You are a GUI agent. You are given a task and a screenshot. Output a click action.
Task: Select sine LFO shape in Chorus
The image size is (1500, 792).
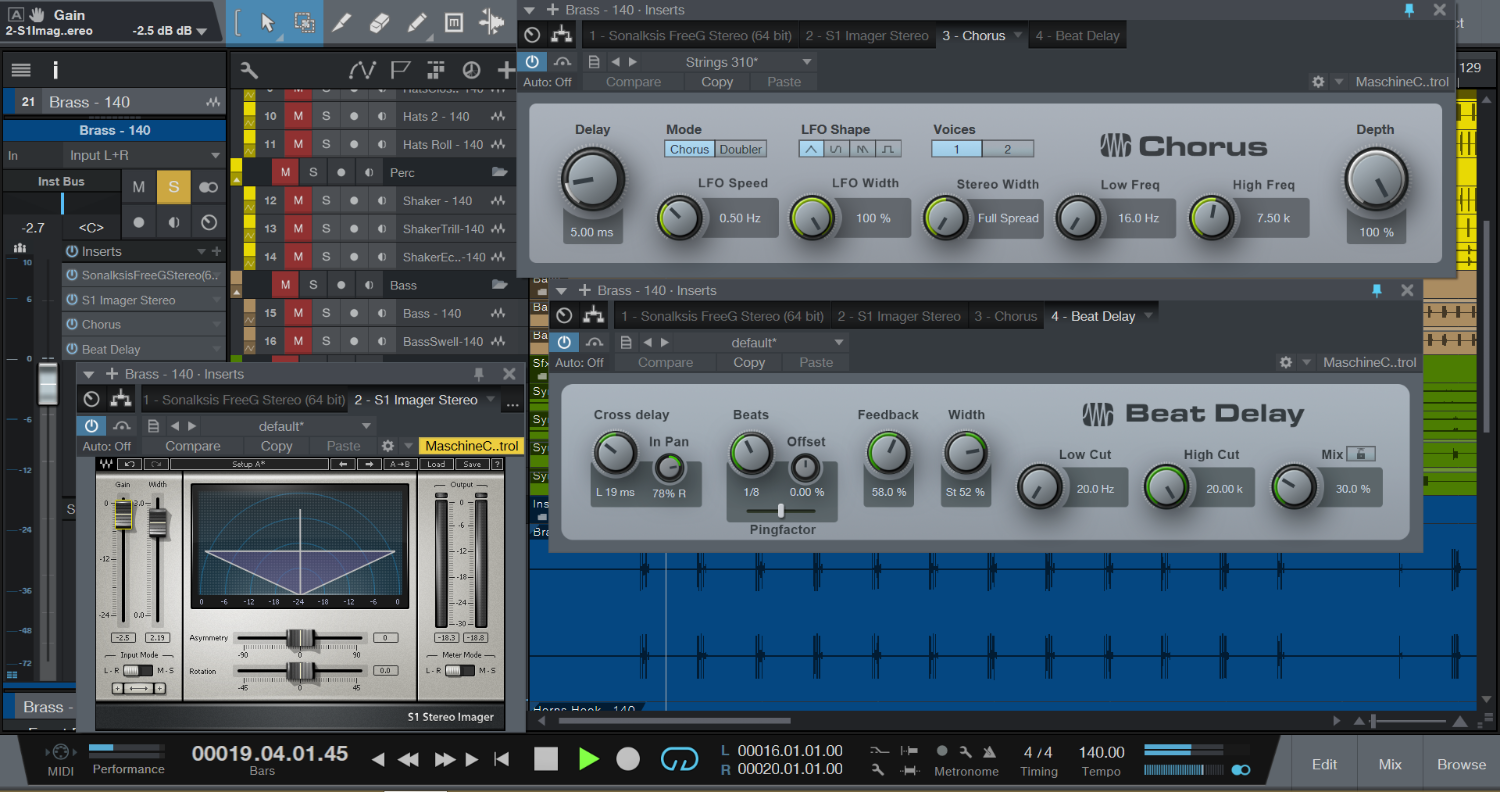click(x=836, y=149)
